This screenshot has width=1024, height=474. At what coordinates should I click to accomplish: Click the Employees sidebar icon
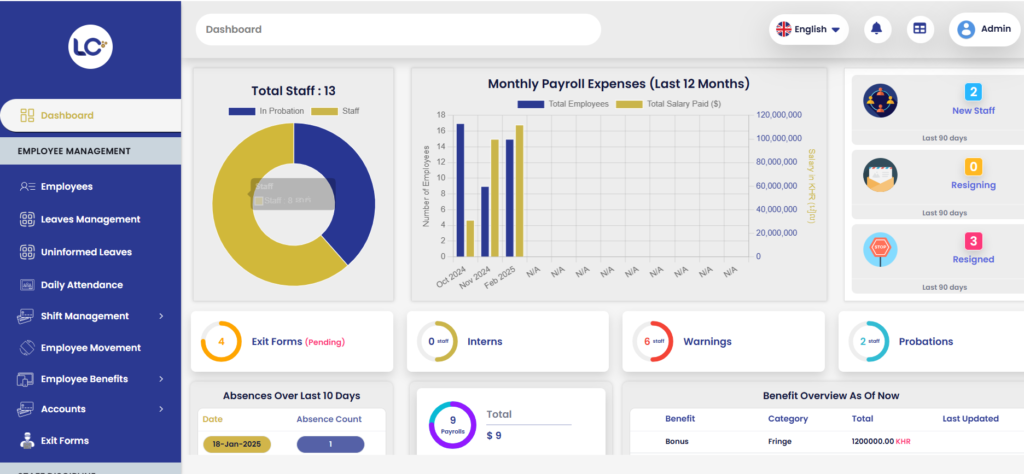tap(27, 187)
